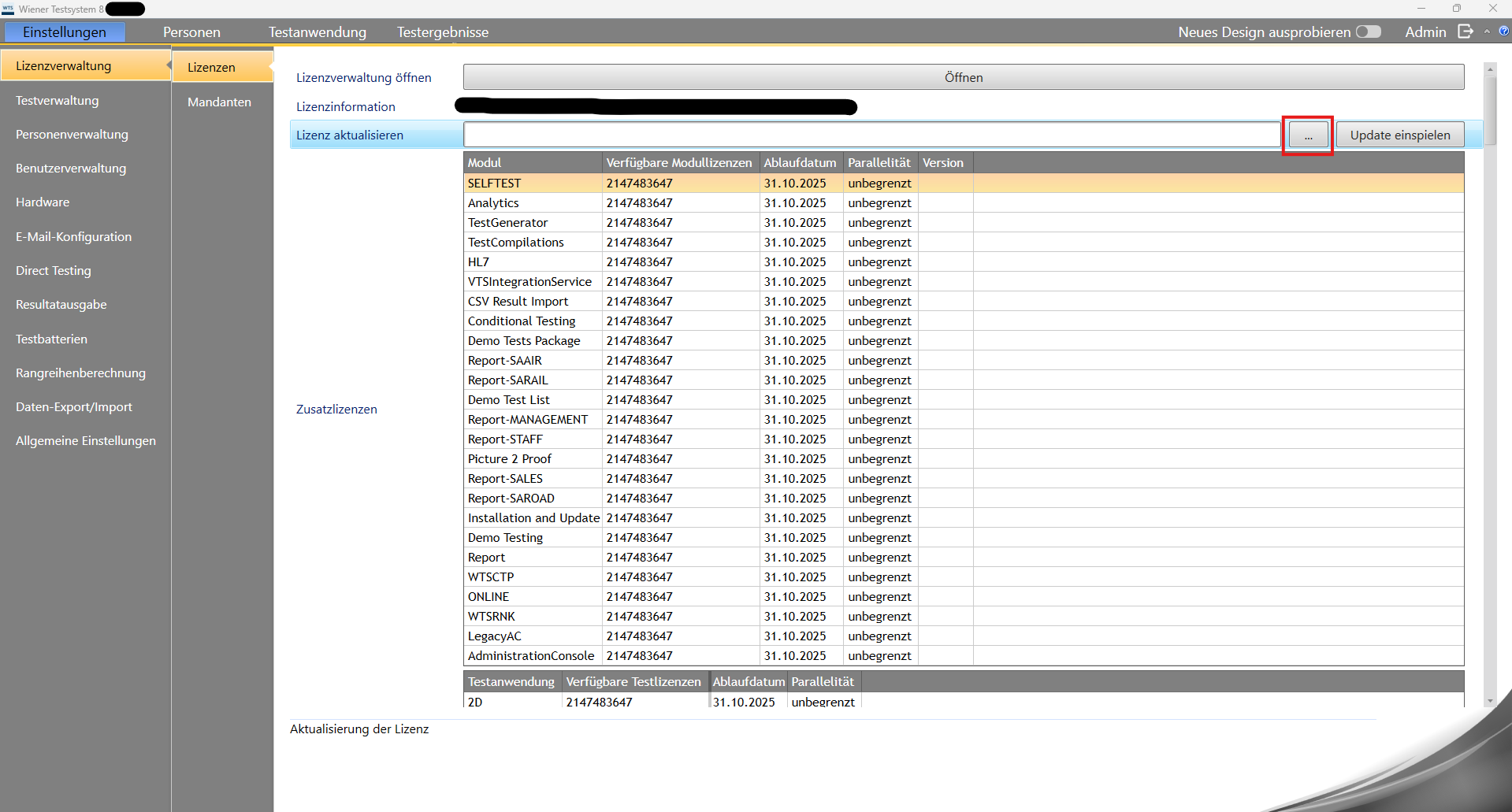Open the Testanwendung menu tab
The width and height of the screenshot is (1512, 812).
pyautogui.click(x=317, y=32)
